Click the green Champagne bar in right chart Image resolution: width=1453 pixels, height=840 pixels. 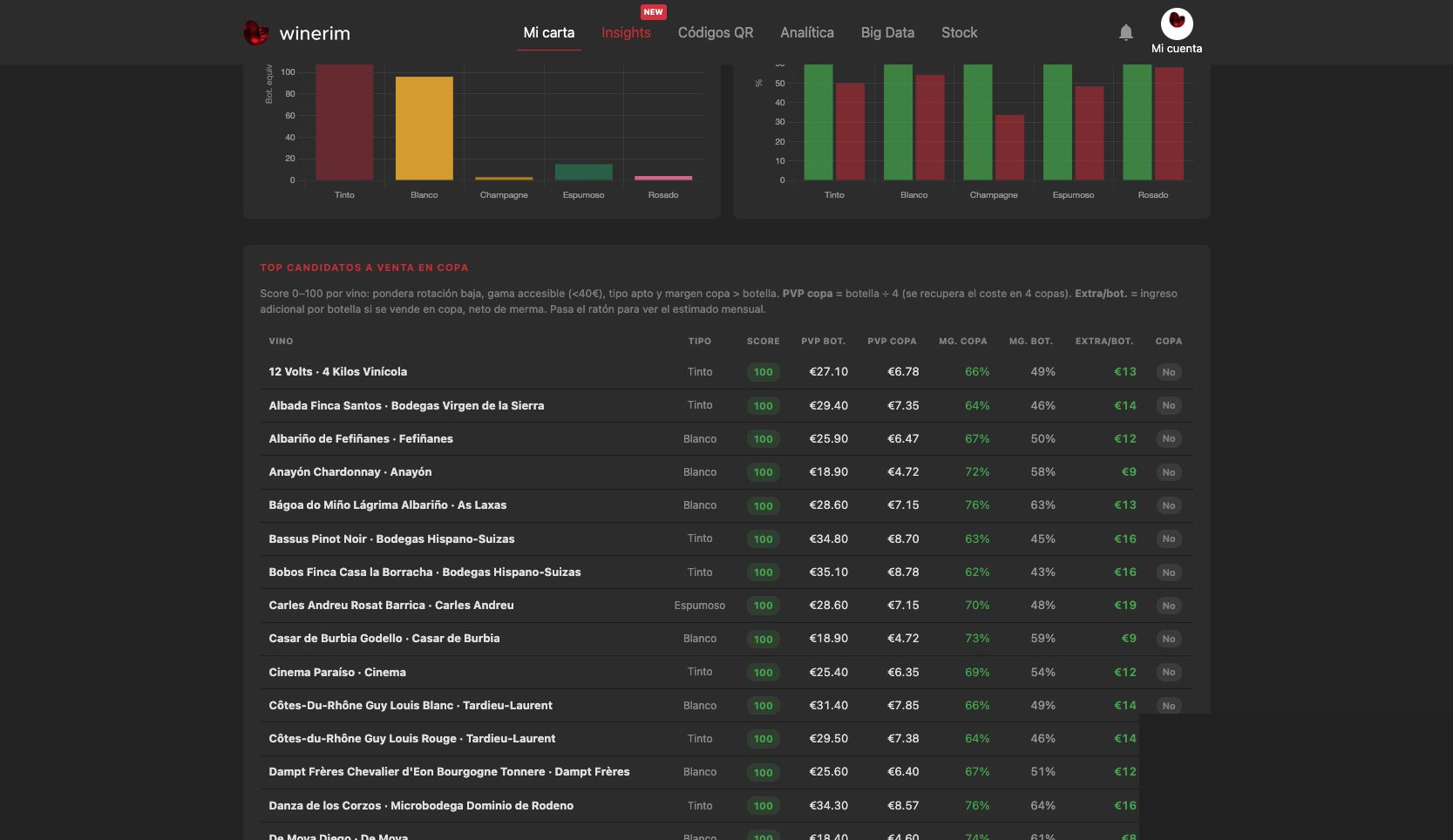978,122
